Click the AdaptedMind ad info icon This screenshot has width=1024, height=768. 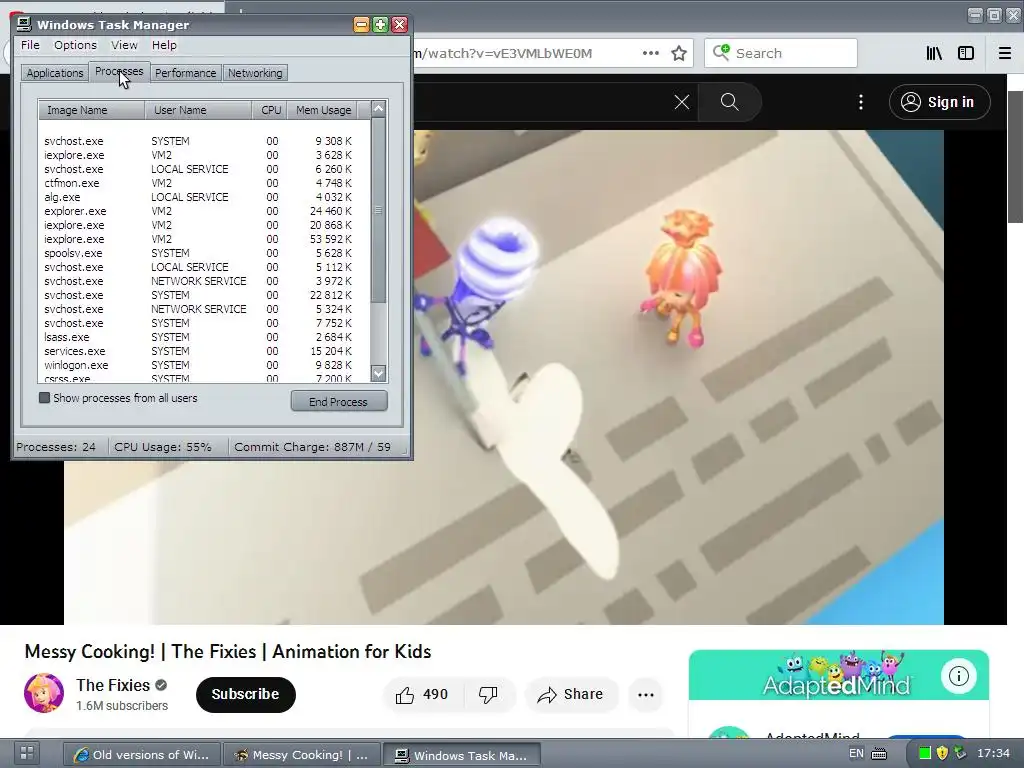(959, 676)
